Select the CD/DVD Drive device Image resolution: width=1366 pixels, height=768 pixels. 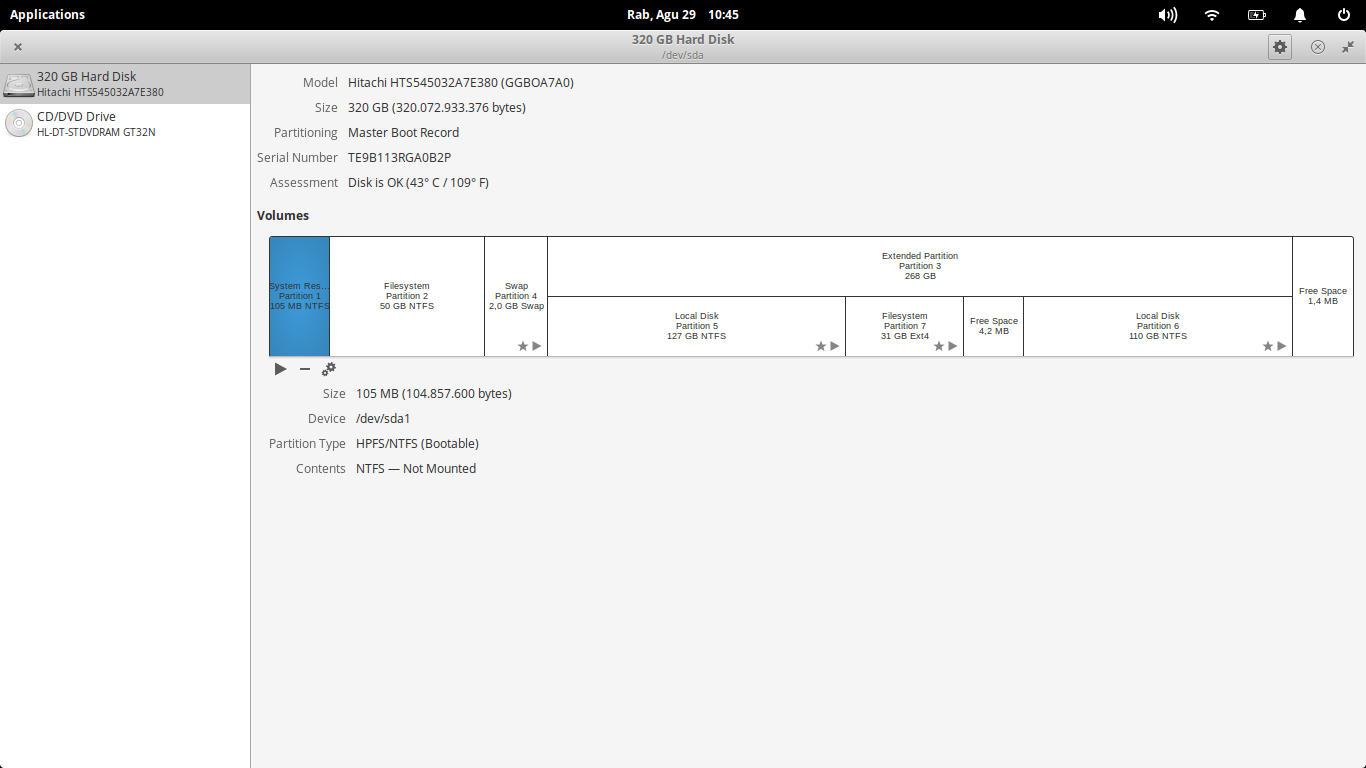(125, 124)
